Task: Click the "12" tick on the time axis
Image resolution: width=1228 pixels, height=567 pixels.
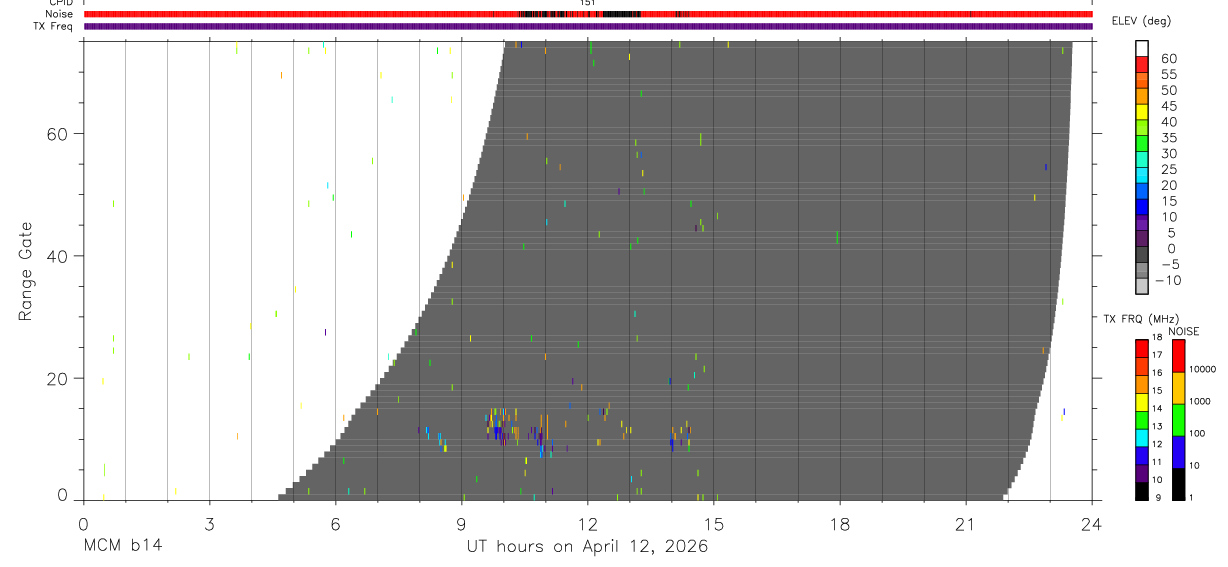Action: (587, 524)
